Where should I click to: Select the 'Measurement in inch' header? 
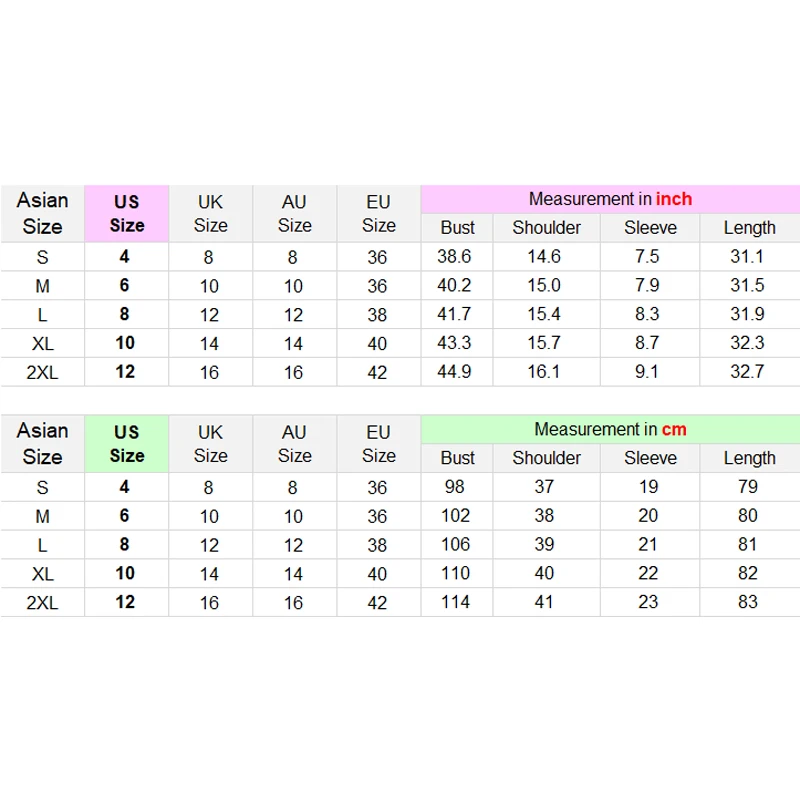[x=610, y=199]
